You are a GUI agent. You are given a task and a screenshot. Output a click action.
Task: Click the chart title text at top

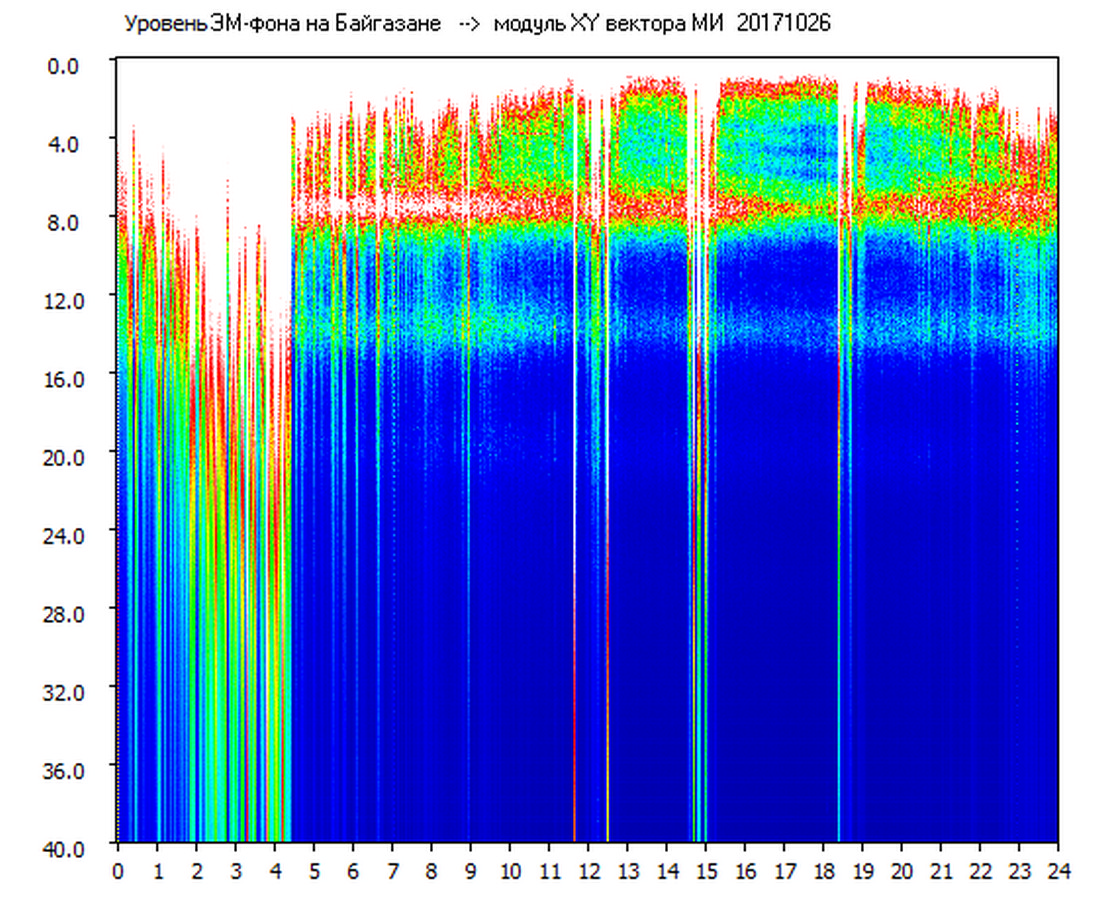click(476, 24)
